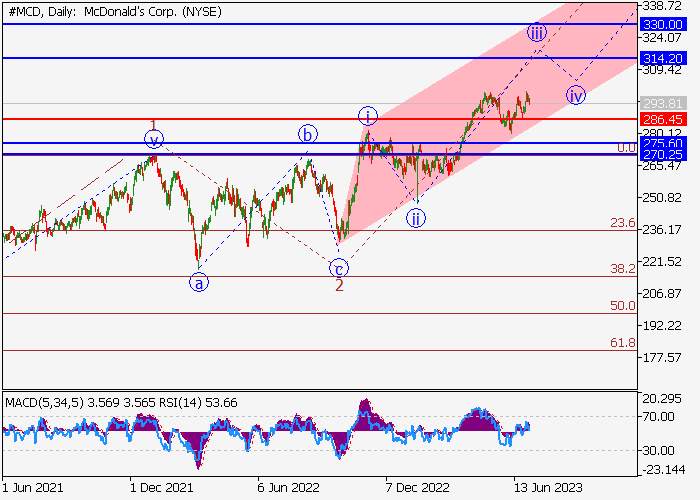Click the '13 Jun 2023' date label
This screenshot has width=700, height=500.
[x=548, y=487]
